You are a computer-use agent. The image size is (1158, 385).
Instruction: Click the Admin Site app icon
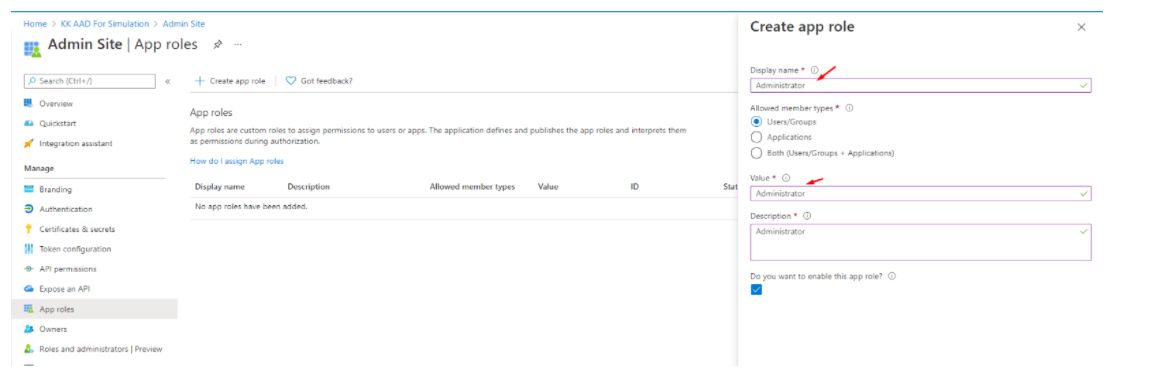(32, 49)
